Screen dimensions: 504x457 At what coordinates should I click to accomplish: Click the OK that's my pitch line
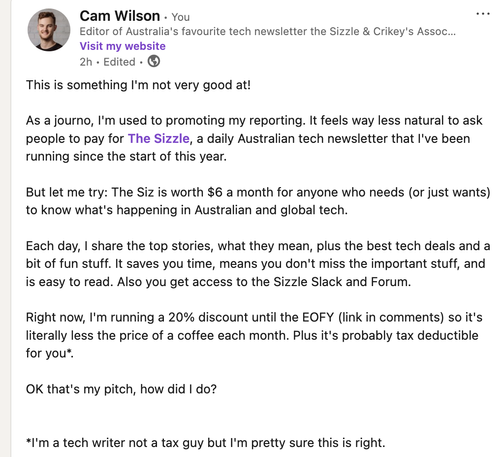point(121,389)
